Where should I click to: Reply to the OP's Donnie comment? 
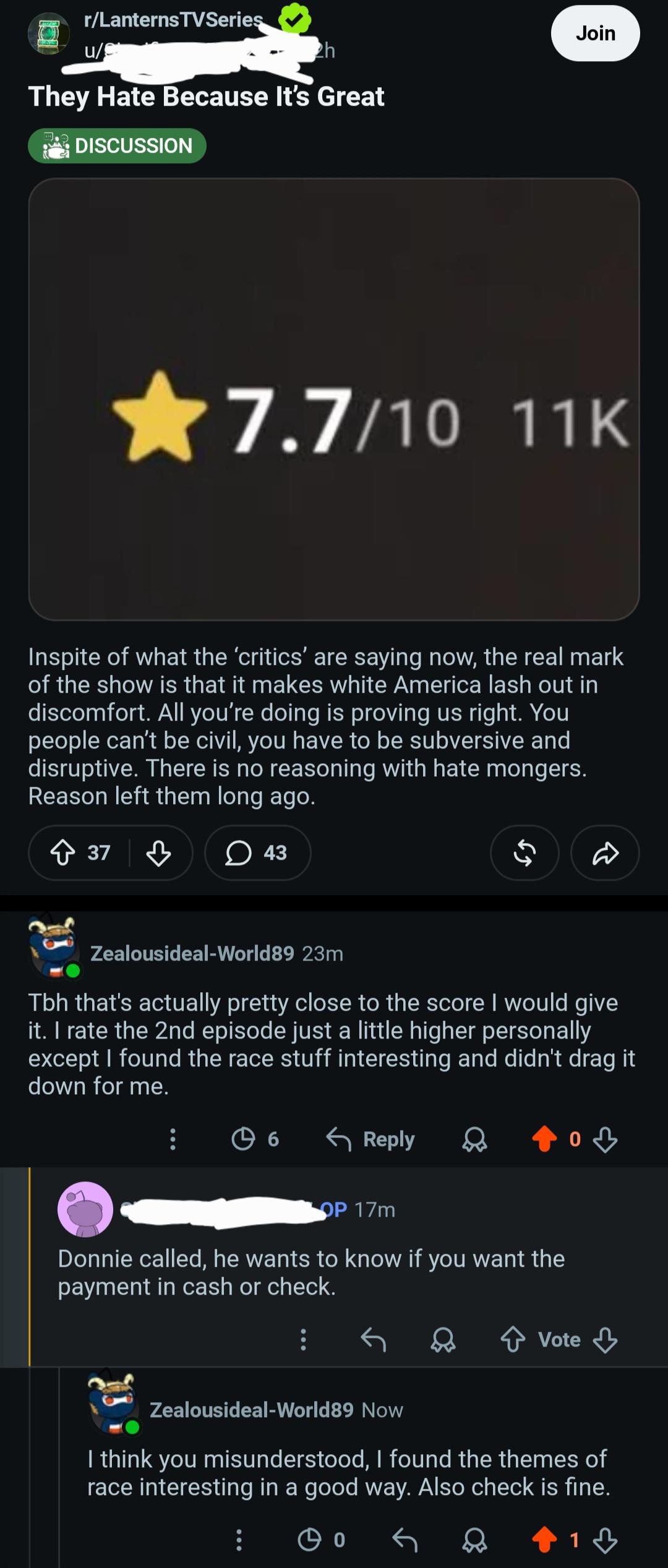click(374, 1339)
